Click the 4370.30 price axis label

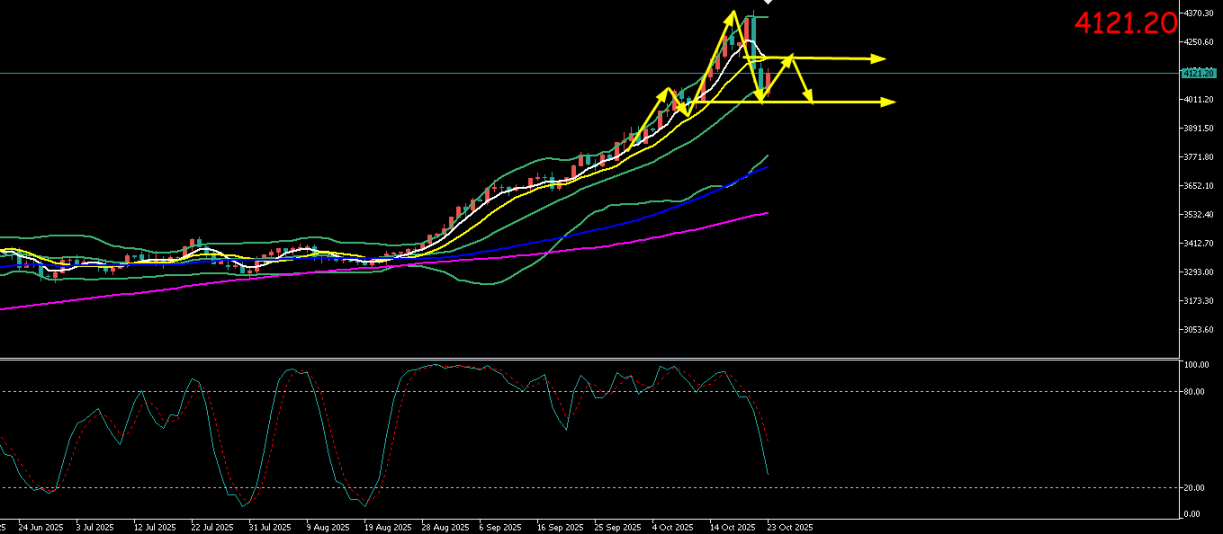[x=1199, y=13]
